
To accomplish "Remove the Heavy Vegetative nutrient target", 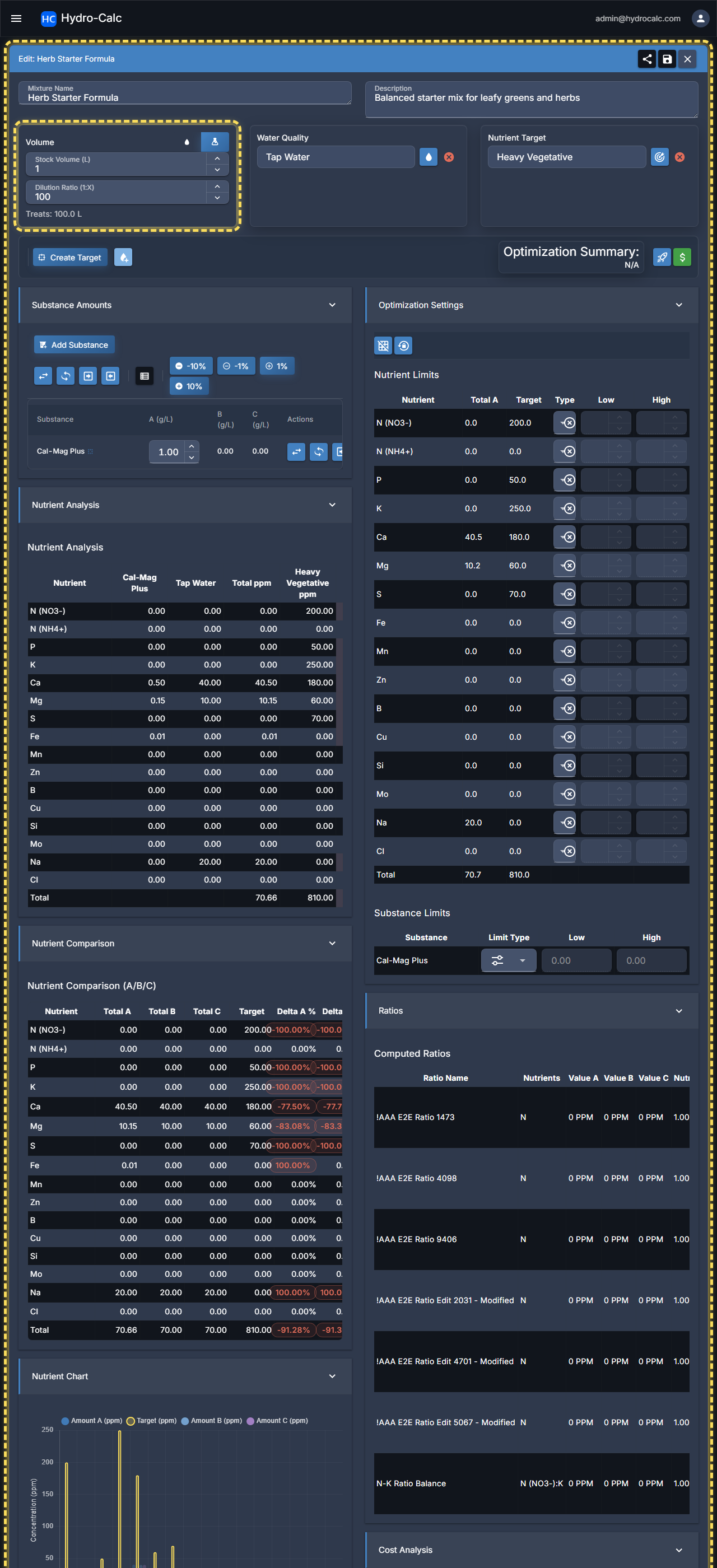I will coord(680,157).
